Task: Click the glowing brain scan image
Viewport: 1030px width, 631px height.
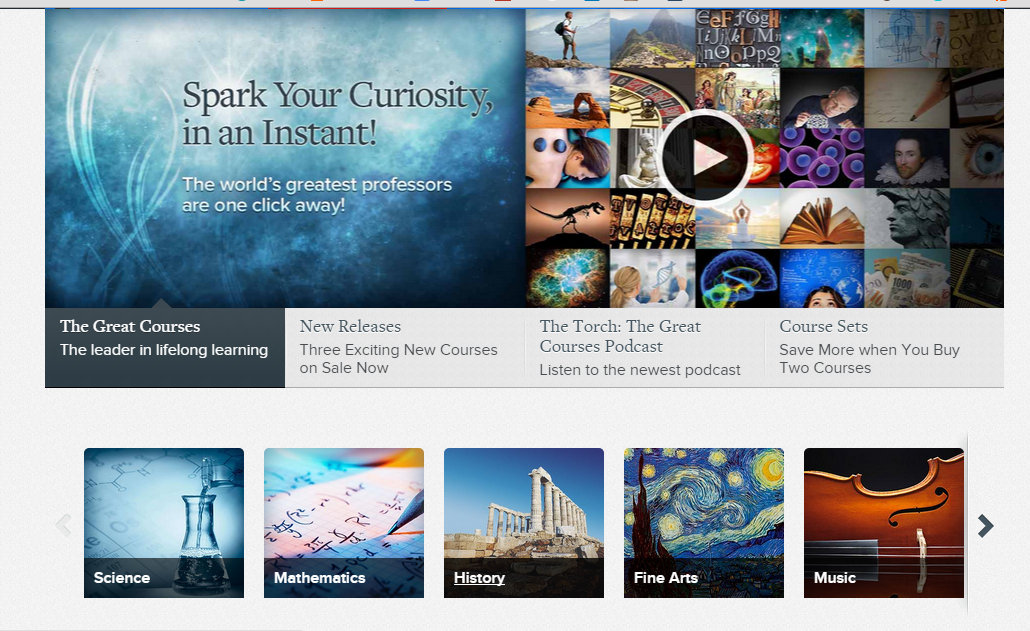Action: click(x=736, y=278)
